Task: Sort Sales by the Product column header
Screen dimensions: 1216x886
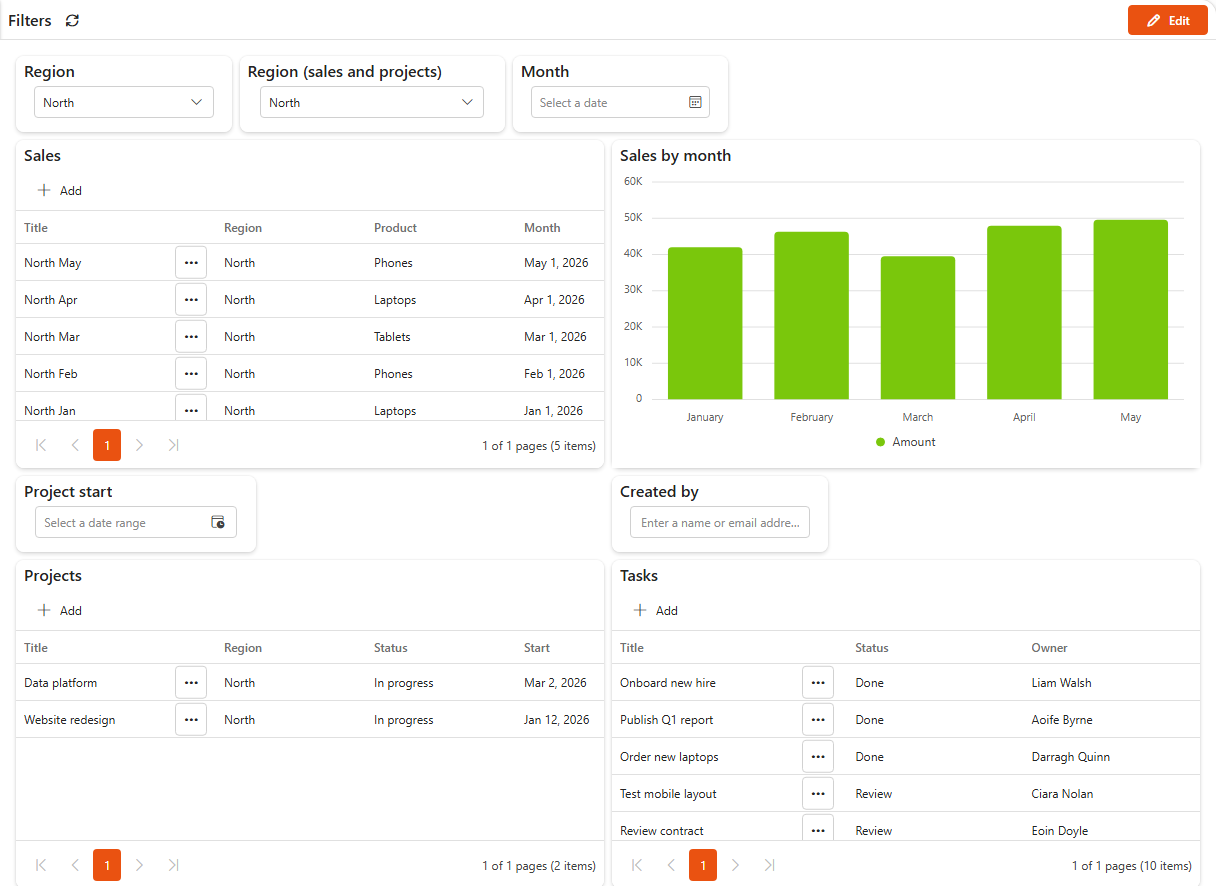Action: (395, 228)
